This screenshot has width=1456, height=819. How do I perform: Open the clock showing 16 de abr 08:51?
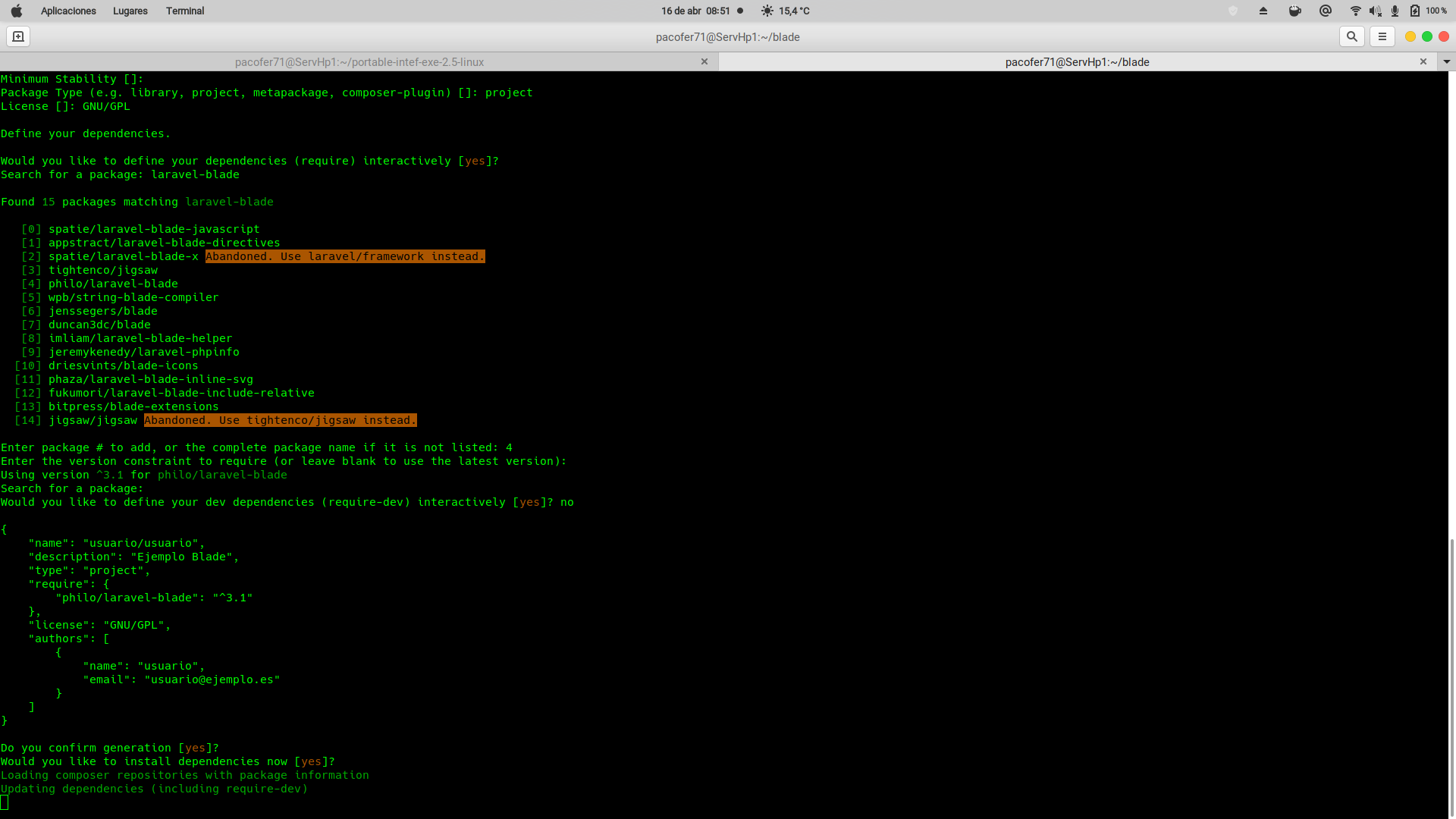(x=695, y=11)
